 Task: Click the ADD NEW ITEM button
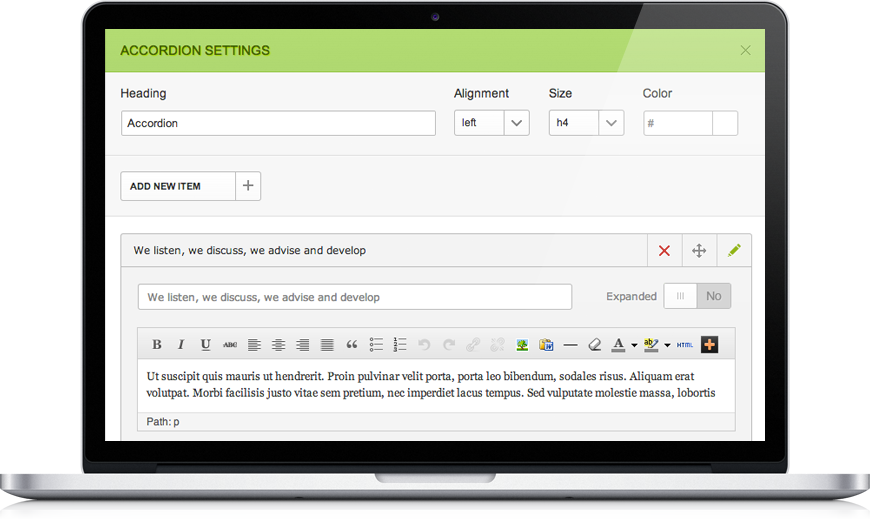click(178, 186)
